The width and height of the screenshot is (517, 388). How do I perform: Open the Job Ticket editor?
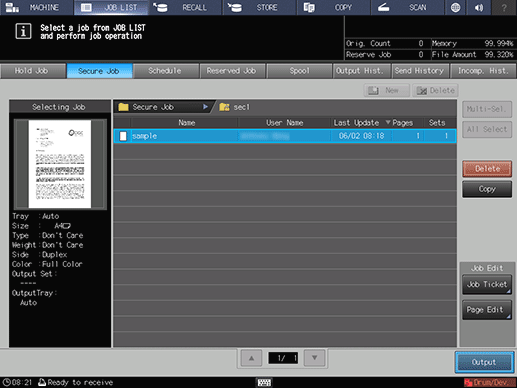487,284
